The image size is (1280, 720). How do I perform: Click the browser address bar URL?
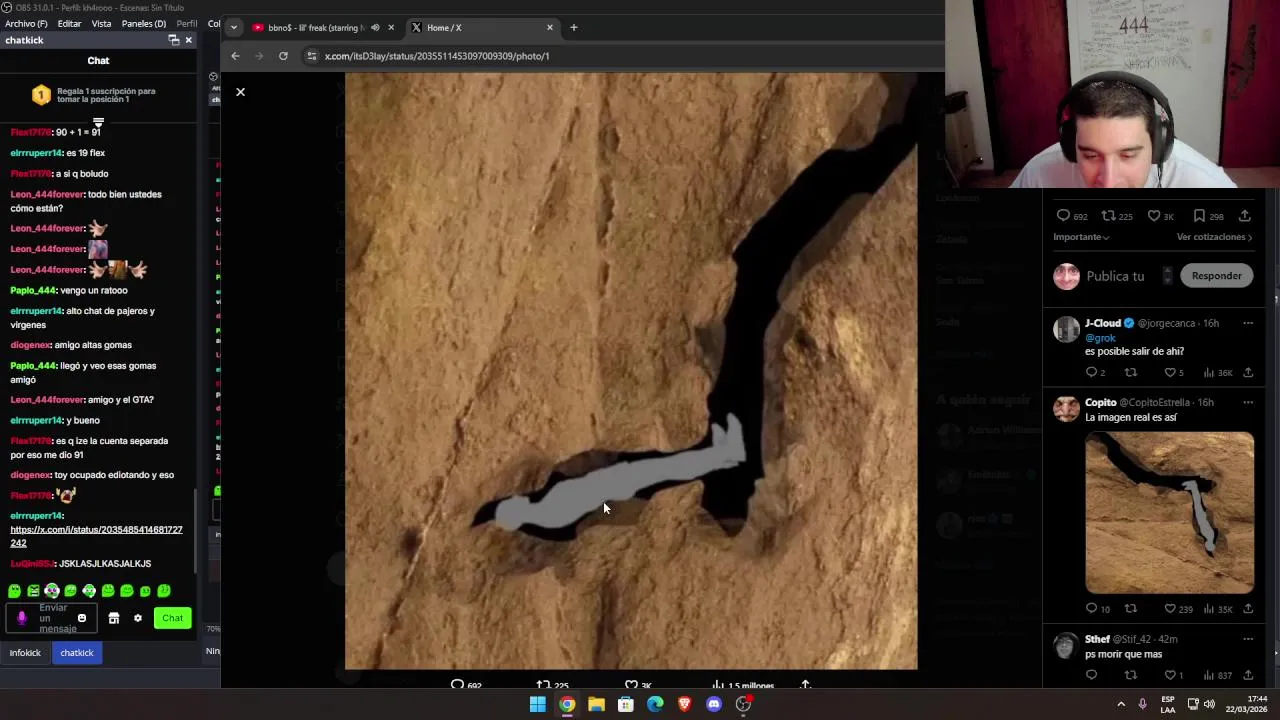tap(437, 56)
